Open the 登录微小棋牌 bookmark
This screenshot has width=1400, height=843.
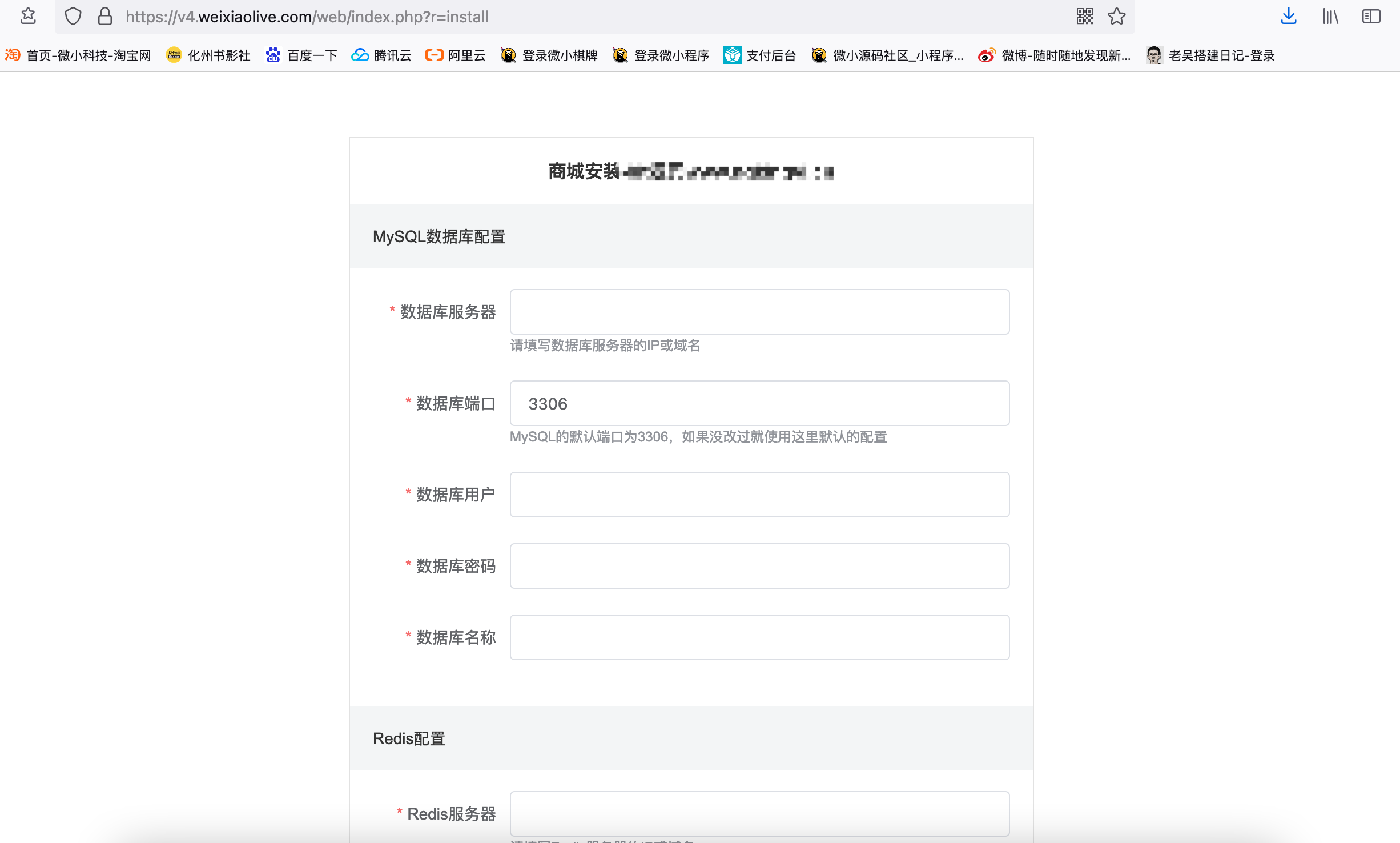[x=548, y=55]
